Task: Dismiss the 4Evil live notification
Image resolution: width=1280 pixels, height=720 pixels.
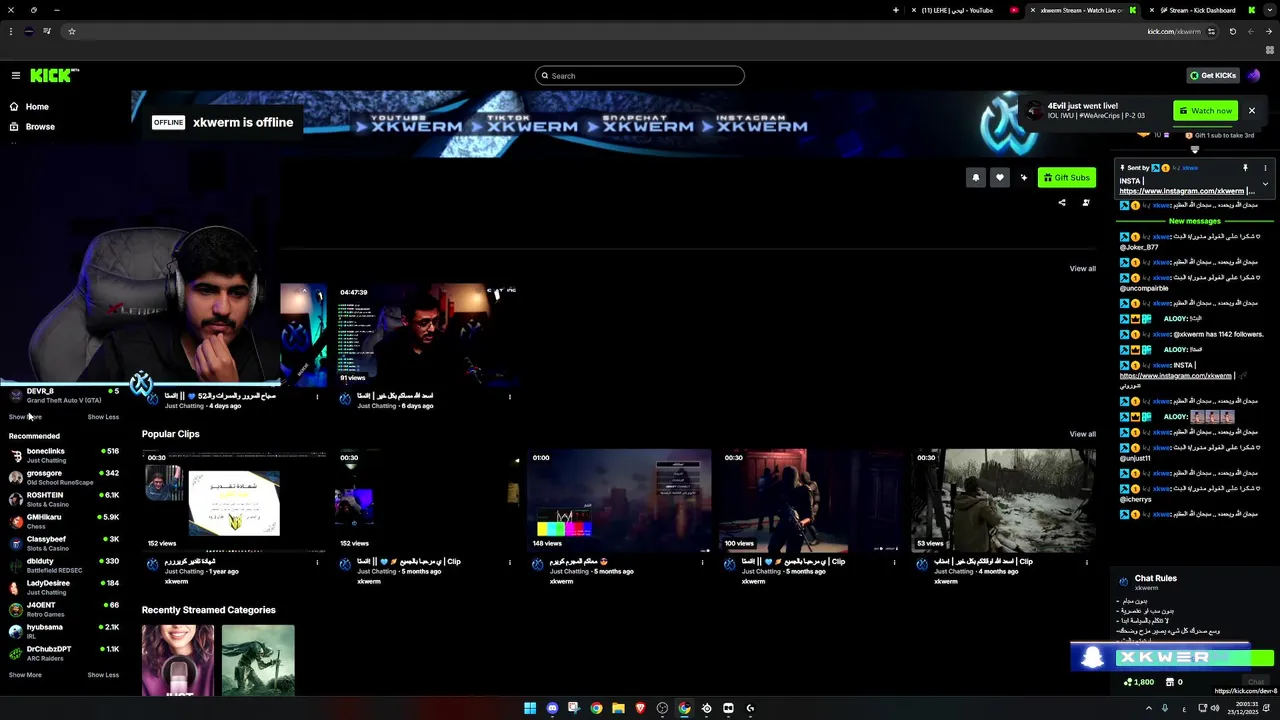Action: 1251,111
